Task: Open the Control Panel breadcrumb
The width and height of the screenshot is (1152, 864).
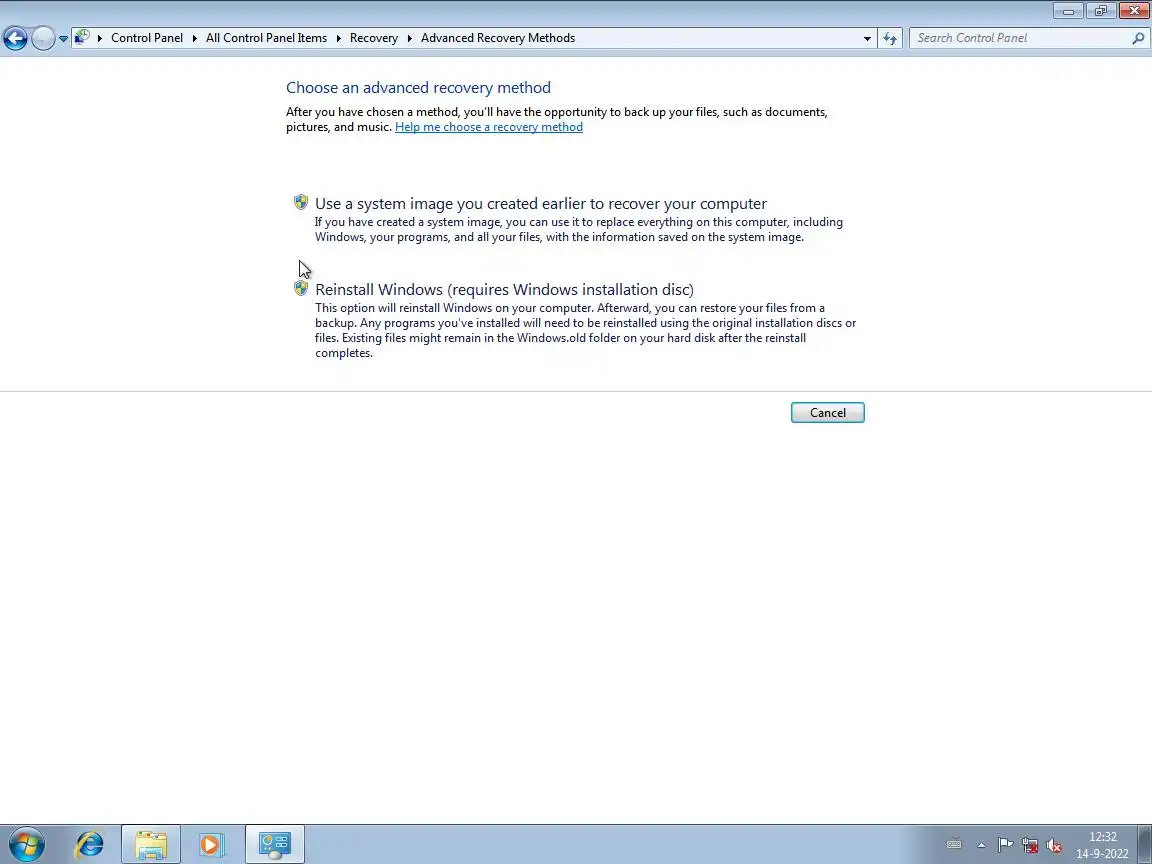Action: (x=147, y=38)
